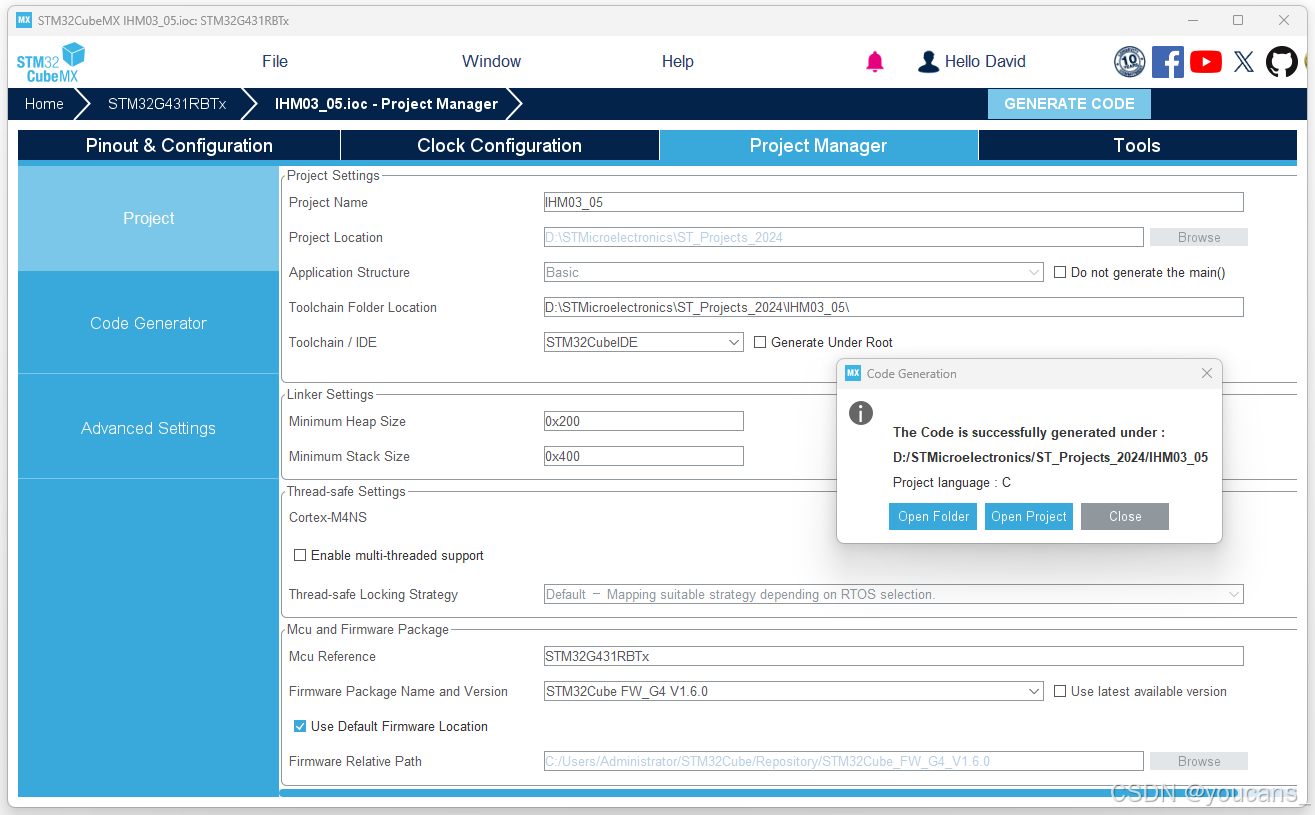This screenshot has width=1315, height=815.
Task: Open the X (Twitter) icon
Action: point(1244,62)
